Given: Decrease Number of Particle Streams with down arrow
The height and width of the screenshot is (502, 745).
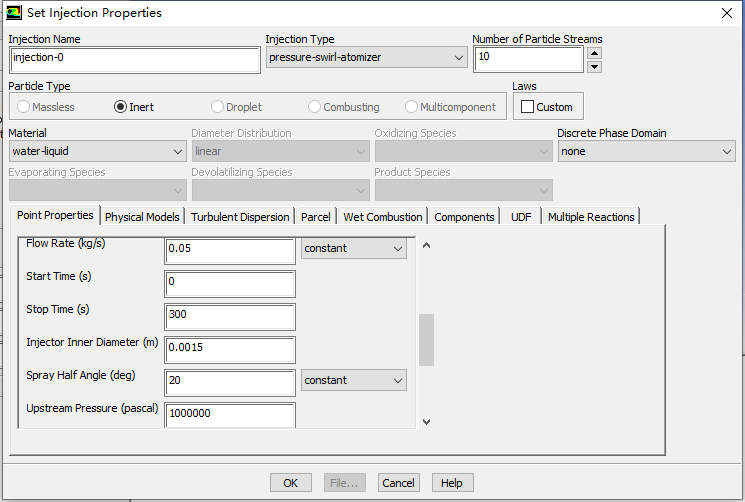Looking at the screenshot, I should tap(594, 67).
